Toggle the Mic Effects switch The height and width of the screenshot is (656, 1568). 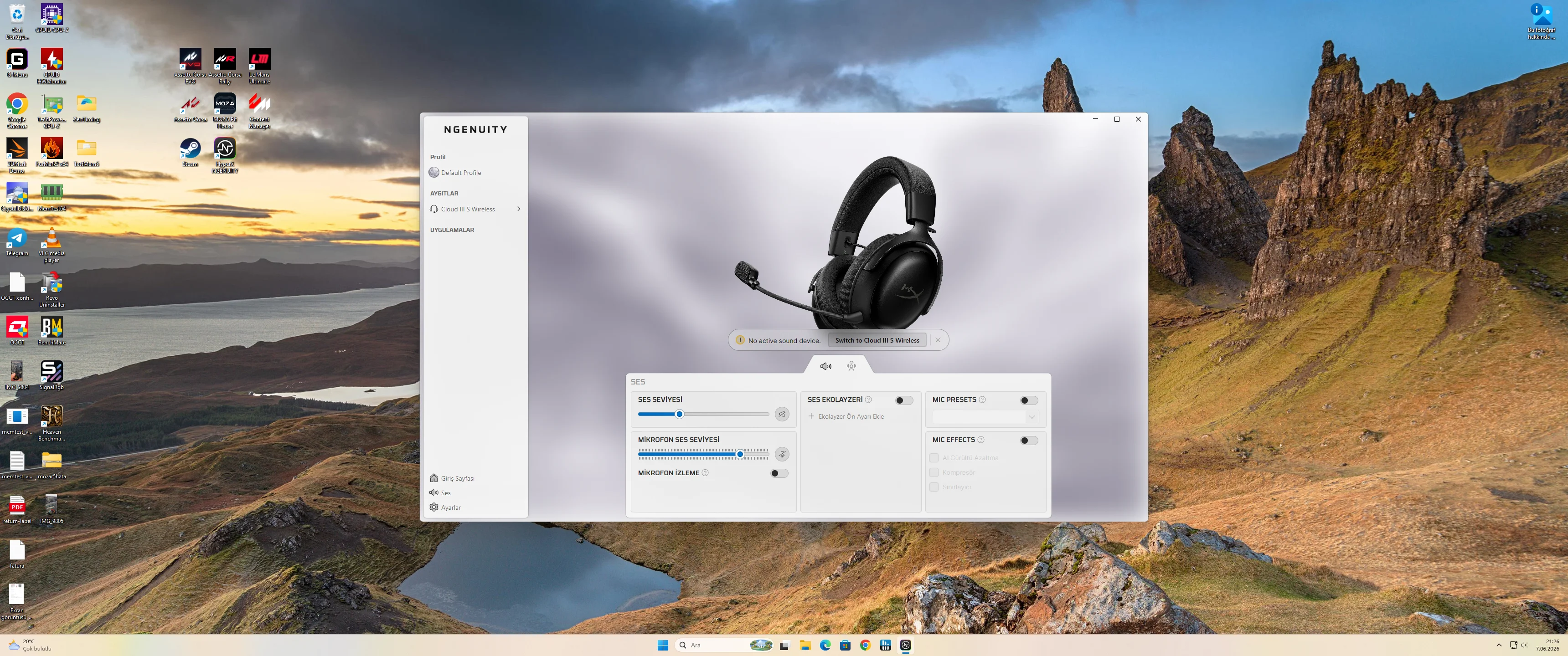coord(1029,440)
